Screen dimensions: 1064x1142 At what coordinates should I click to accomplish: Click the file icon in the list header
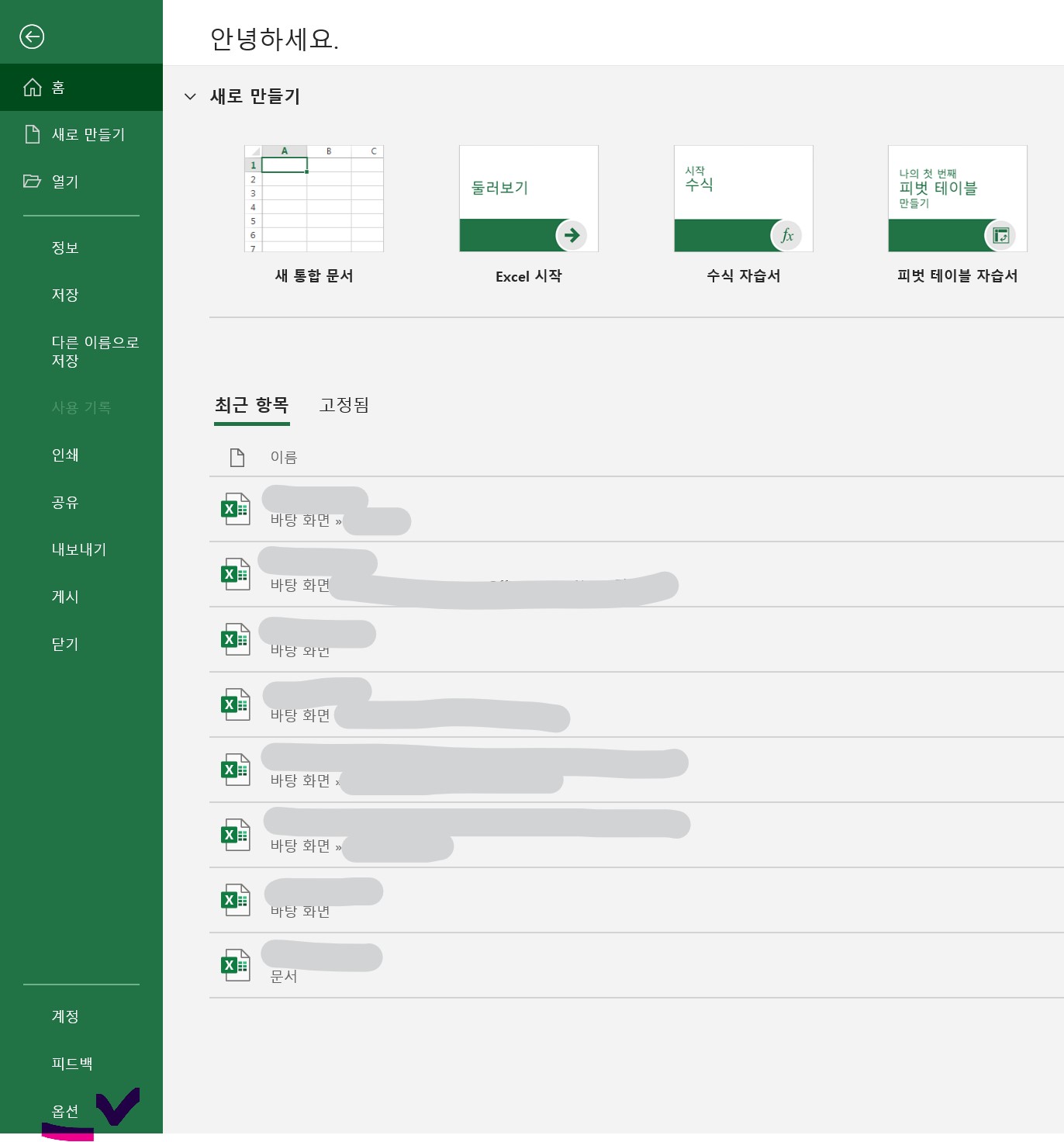click(237, 458)
